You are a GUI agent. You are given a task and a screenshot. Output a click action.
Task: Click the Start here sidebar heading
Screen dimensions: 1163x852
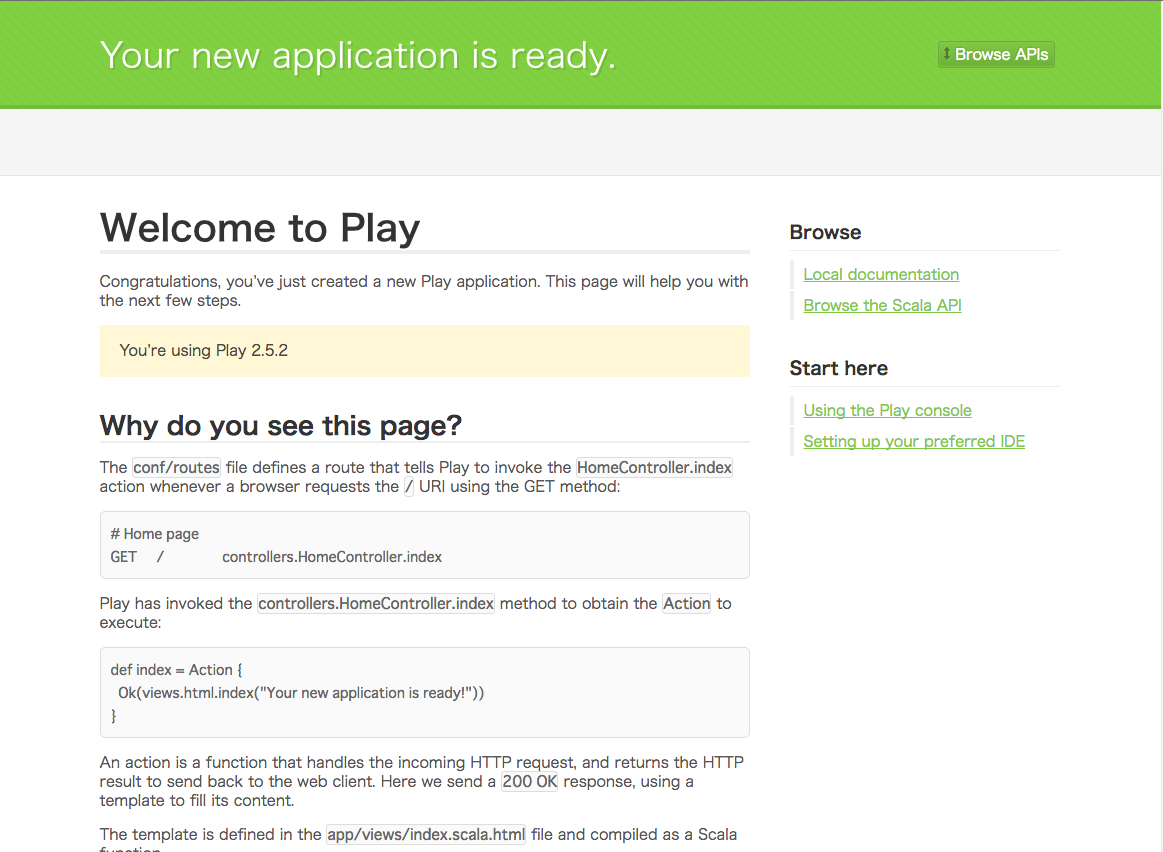coord(839,368)
